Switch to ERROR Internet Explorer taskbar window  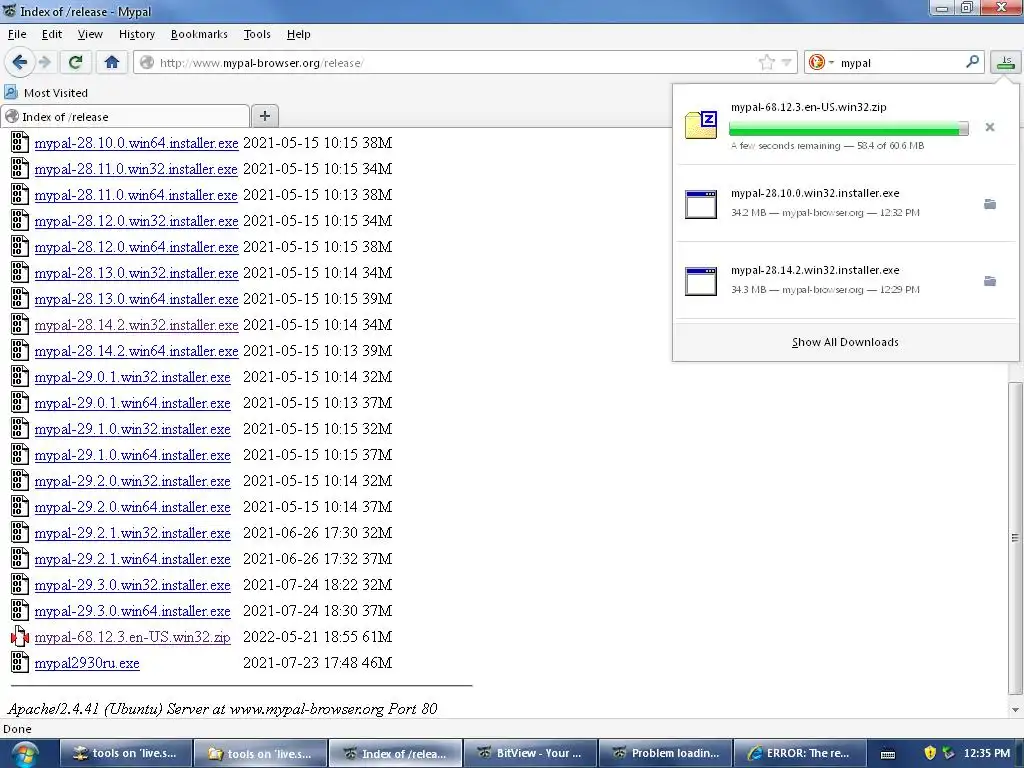pos(800,753)
